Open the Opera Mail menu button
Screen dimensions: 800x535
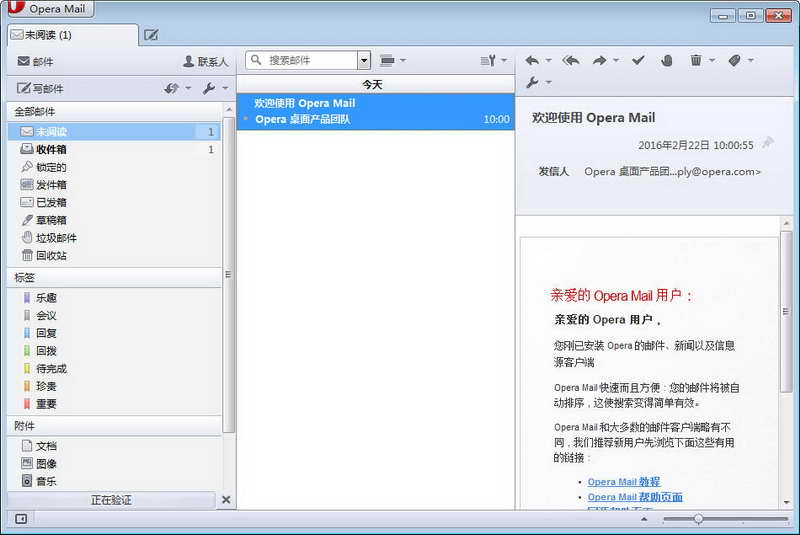(50, 9)
